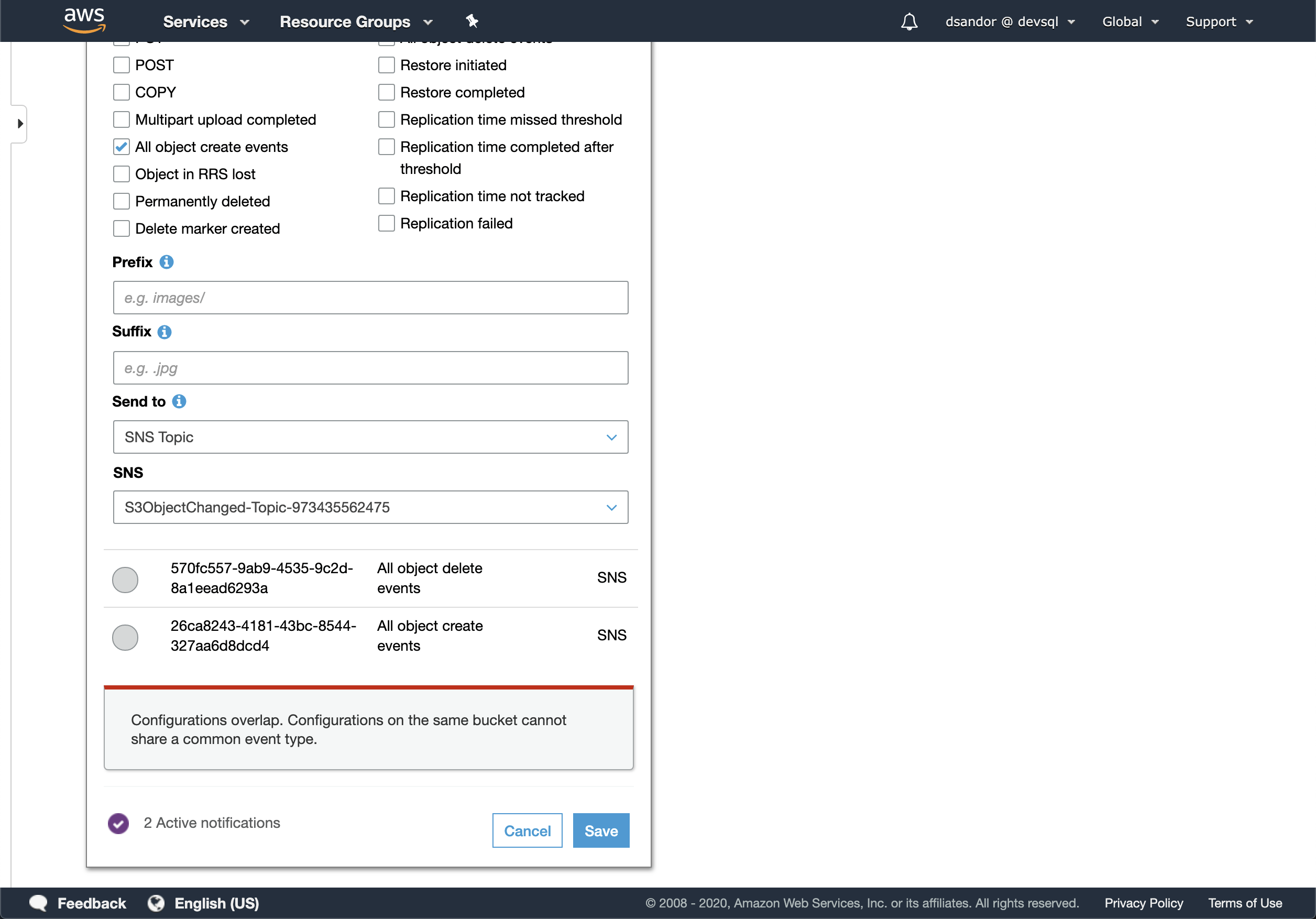Image resolution: width=1316 pixels, height=919 pixels.
Task: Enable the Replication failed checkbox
Action: pos(386,224)
